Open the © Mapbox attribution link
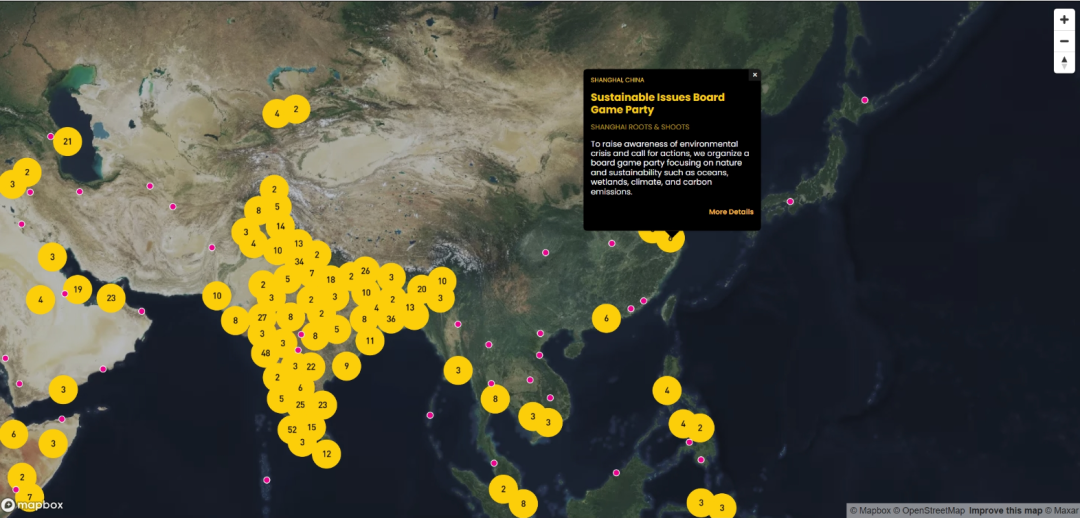The height and width of the screenshot is (518, 1080). point(871,510)
